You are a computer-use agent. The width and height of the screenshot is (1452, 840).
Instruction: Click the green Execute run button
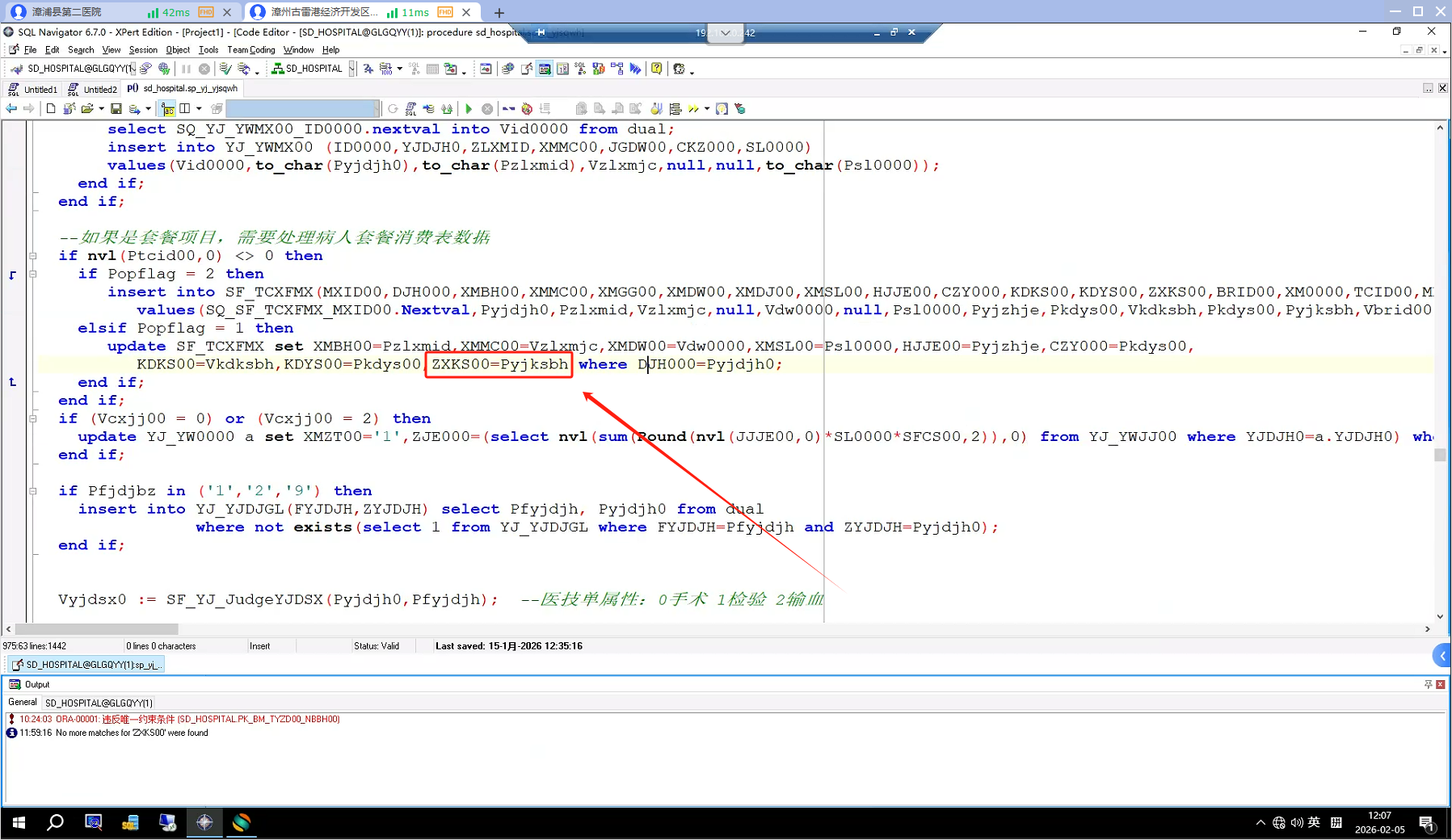pos(469,109)
